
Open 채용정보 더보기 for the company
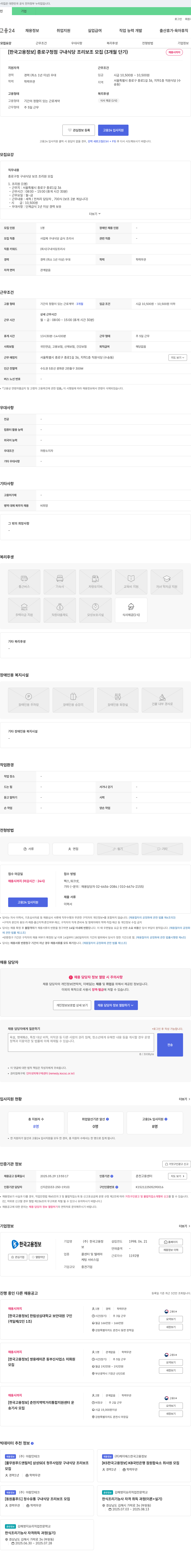(171, 1250)
